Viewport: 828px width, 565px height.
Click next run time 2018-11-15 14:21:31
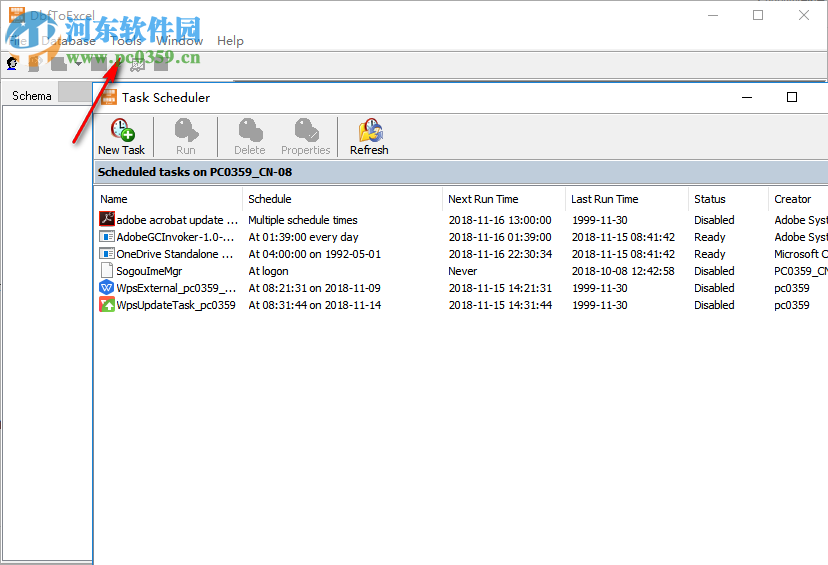click(x=500, y=288)
